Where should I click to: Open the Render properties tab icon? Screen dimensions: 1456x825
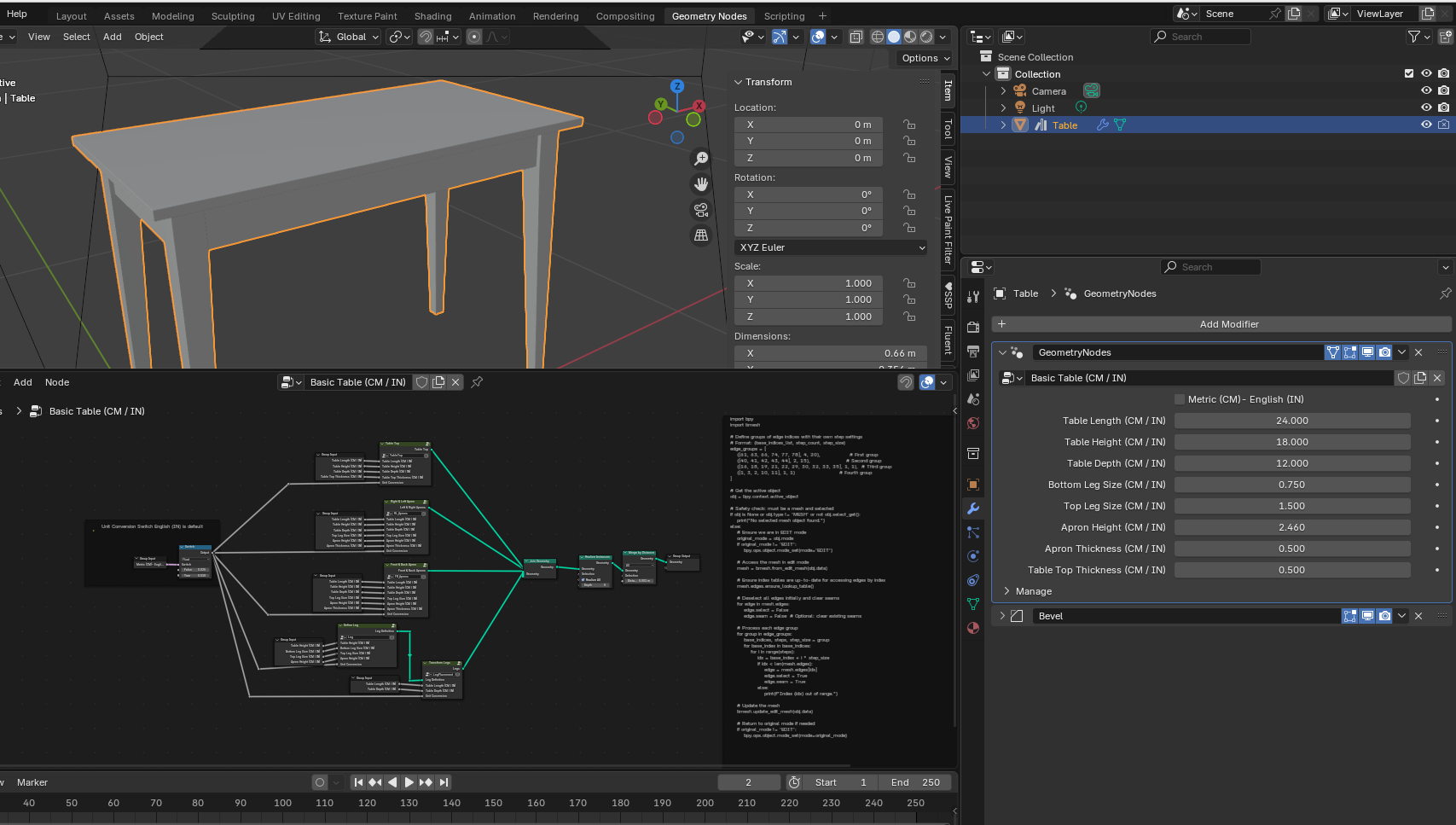973,328
